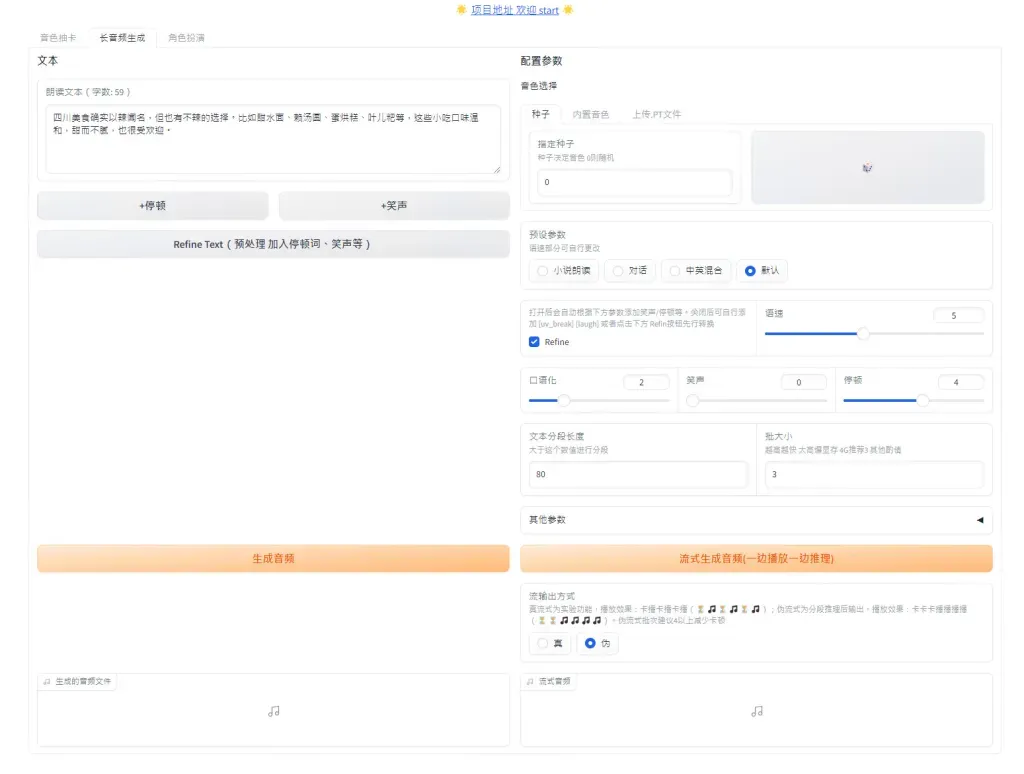Switch to the 长音频生成 tab
Screen dimensions: 1024x774
tap(122, 38)
